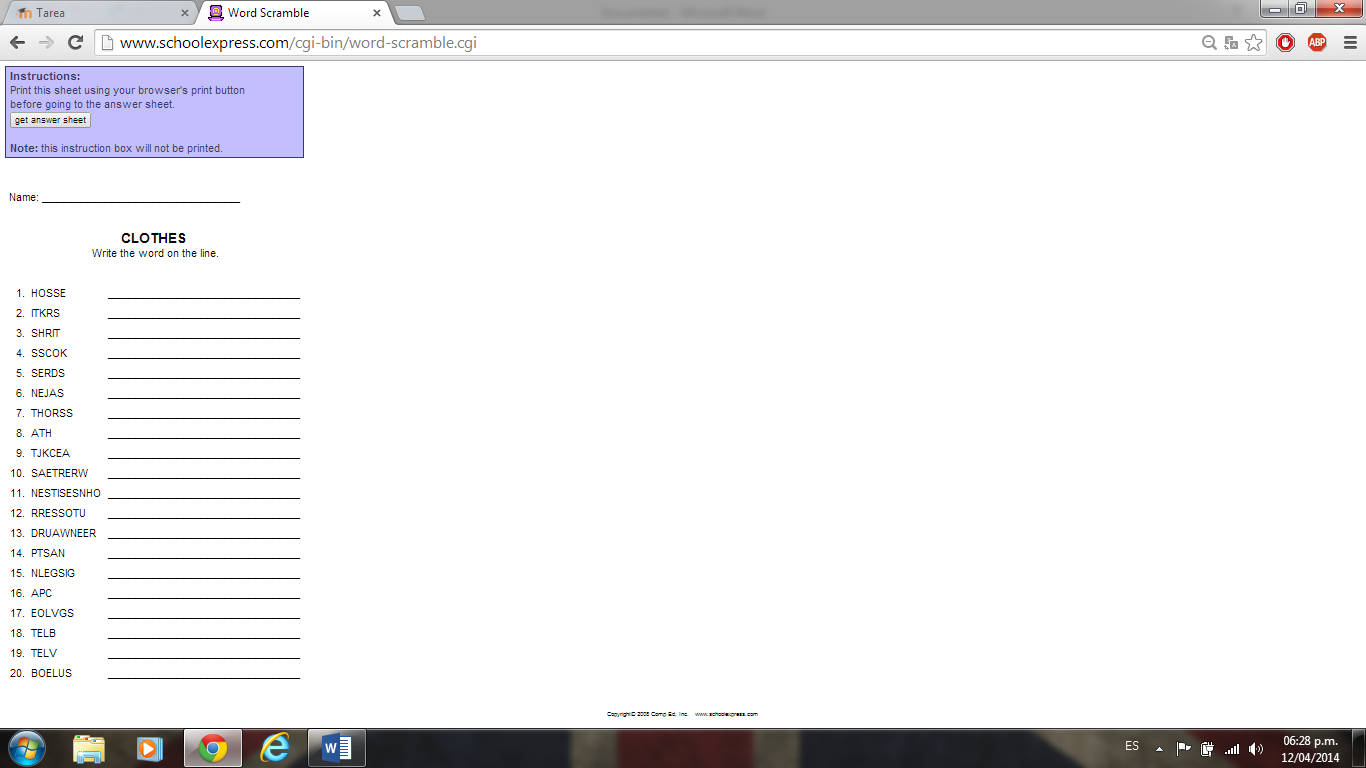Image resolution: width=1366 pixels, height=768 pixels.
Task: Click the get answer sheet button
Action: coord(50,120)
